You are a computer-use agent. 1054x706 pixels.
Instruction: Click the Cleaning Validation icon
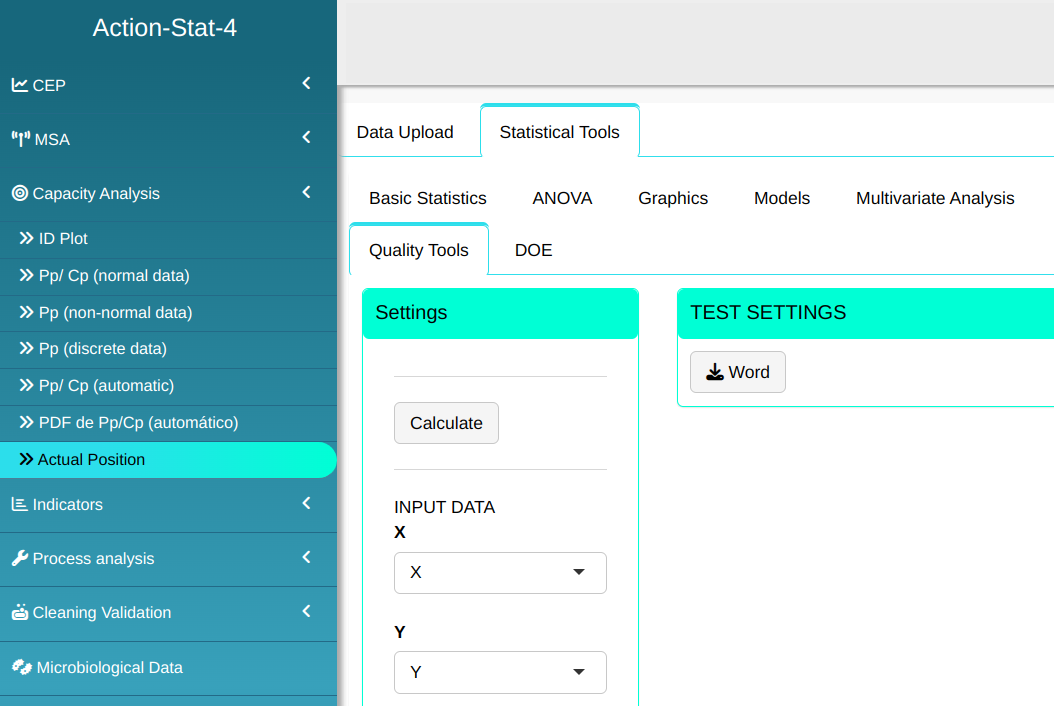tap(19, 612)
